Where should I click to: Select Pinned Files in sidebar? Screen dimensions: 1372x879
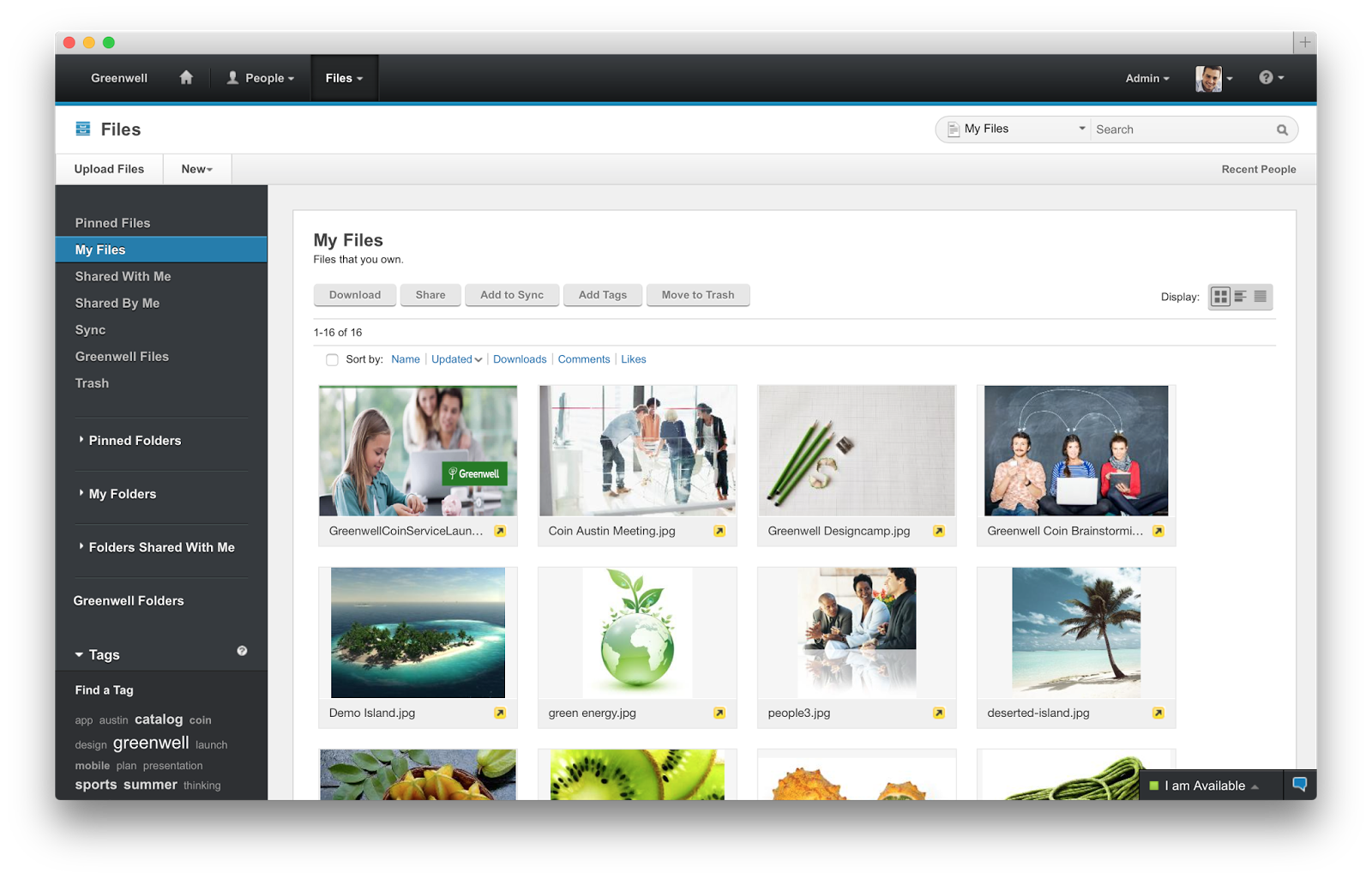coord(112,223)
